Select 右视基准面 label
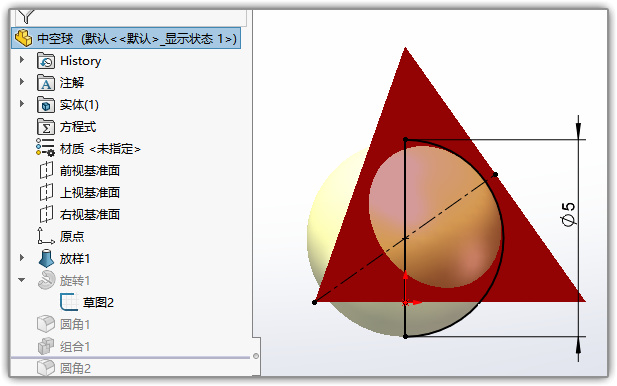Image resolution: width=617 pixels, height=386 pixels. coord(90,215)
